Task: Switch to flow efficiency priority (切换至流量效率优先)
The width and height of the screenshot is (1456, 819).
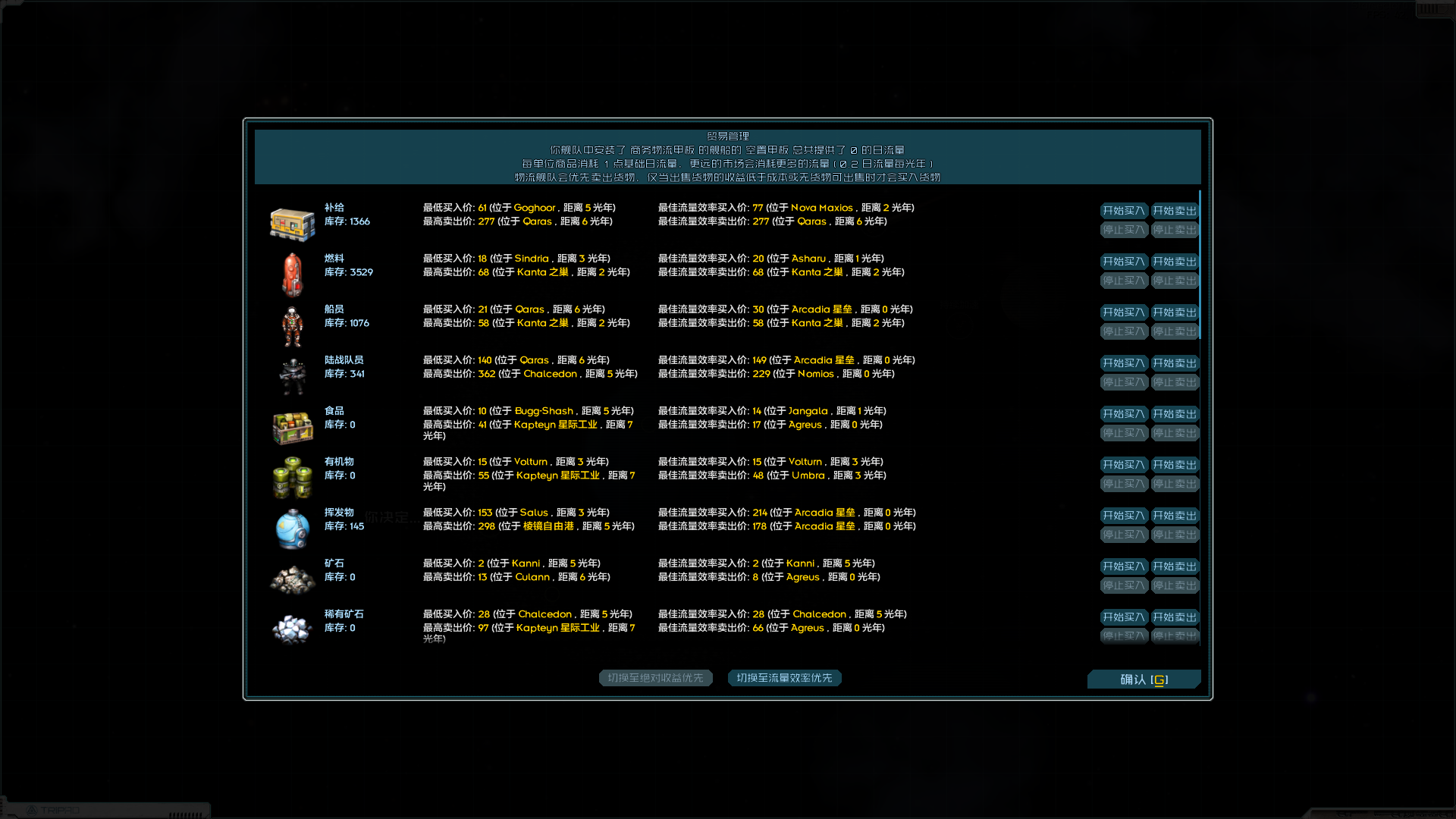Action: coord(784,678)
